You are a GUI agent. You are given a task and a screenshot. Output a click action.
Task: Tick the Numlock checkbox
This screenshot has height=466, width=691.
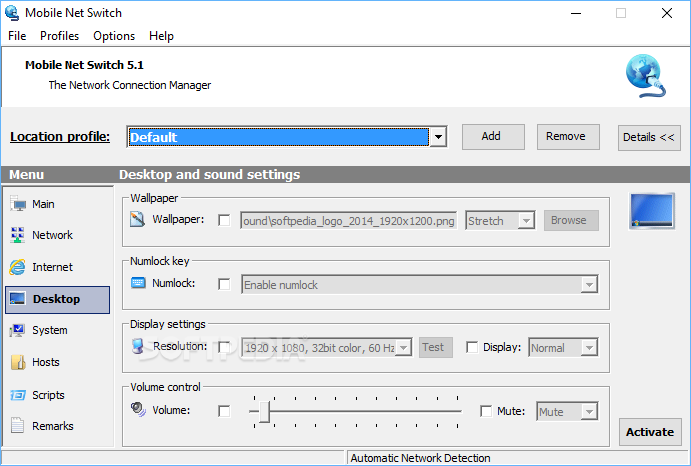[224, 284]
